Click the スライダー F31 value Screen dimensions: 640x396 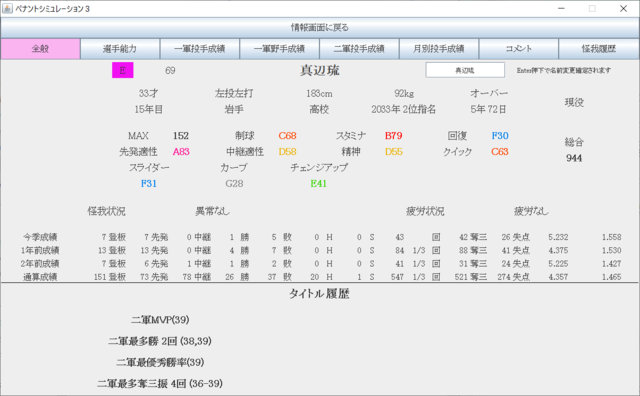149,183
